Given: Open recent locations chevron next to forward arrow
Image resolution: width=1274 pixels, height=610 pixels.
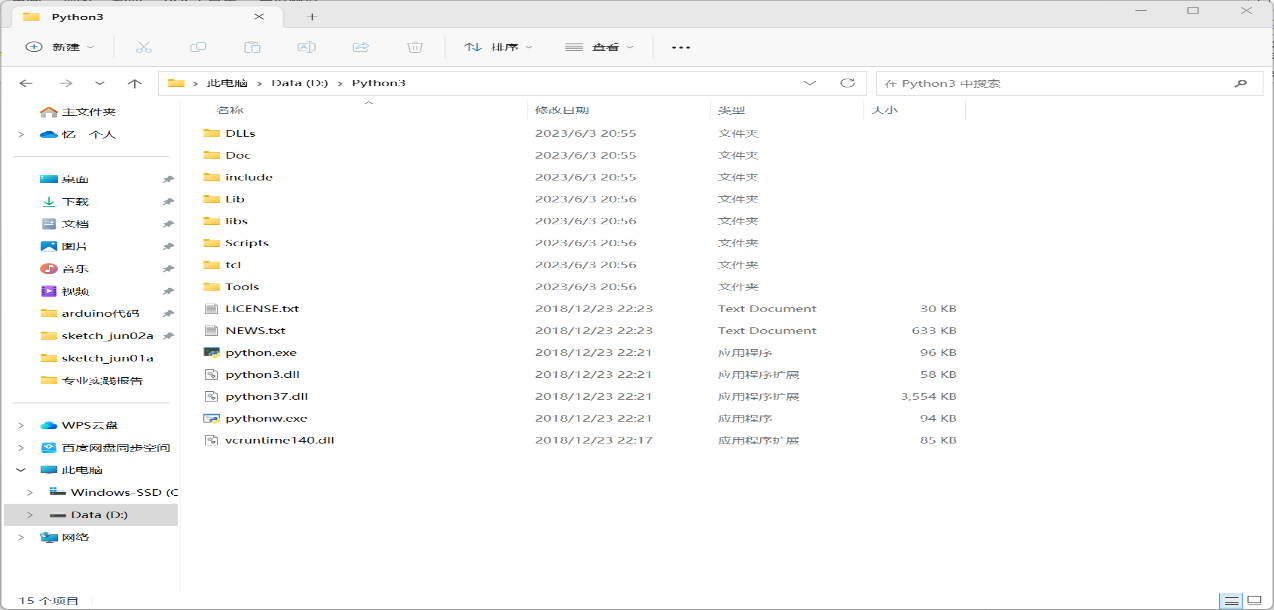Looking at the screenshot, I should (99, 83).
